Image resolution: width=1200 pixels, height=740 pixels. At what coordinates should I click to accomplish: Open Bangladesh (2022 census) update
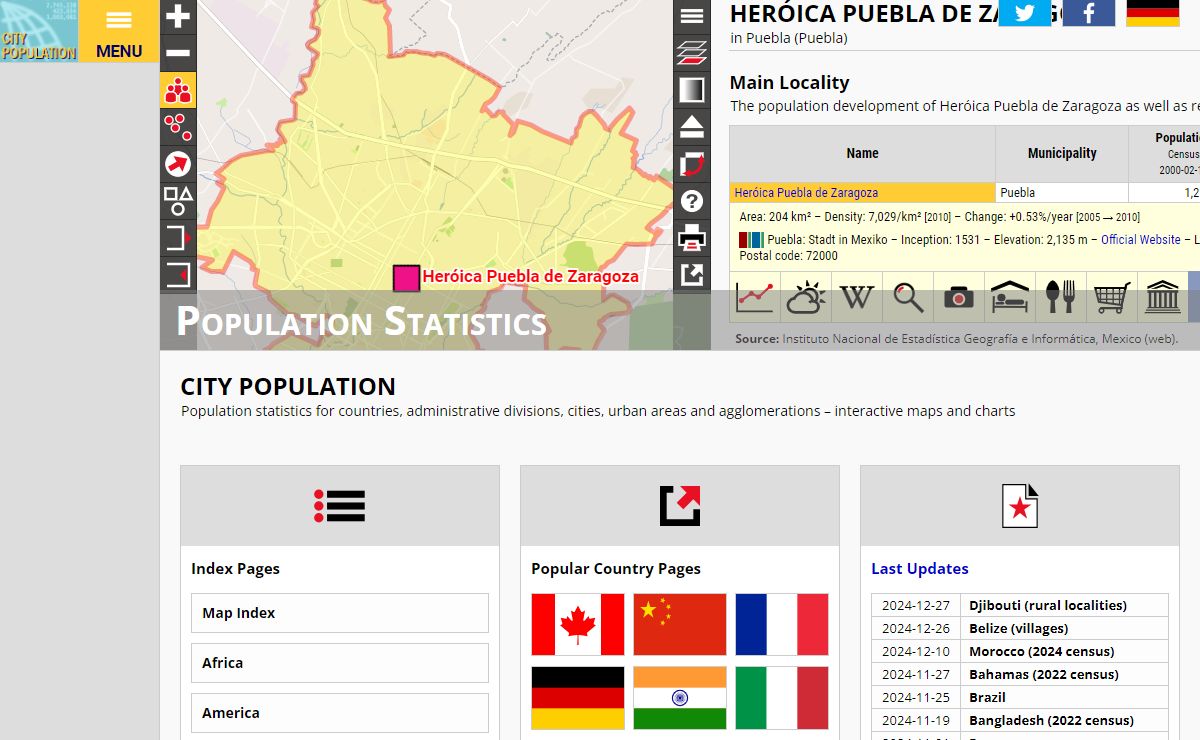coord(1051,720)
